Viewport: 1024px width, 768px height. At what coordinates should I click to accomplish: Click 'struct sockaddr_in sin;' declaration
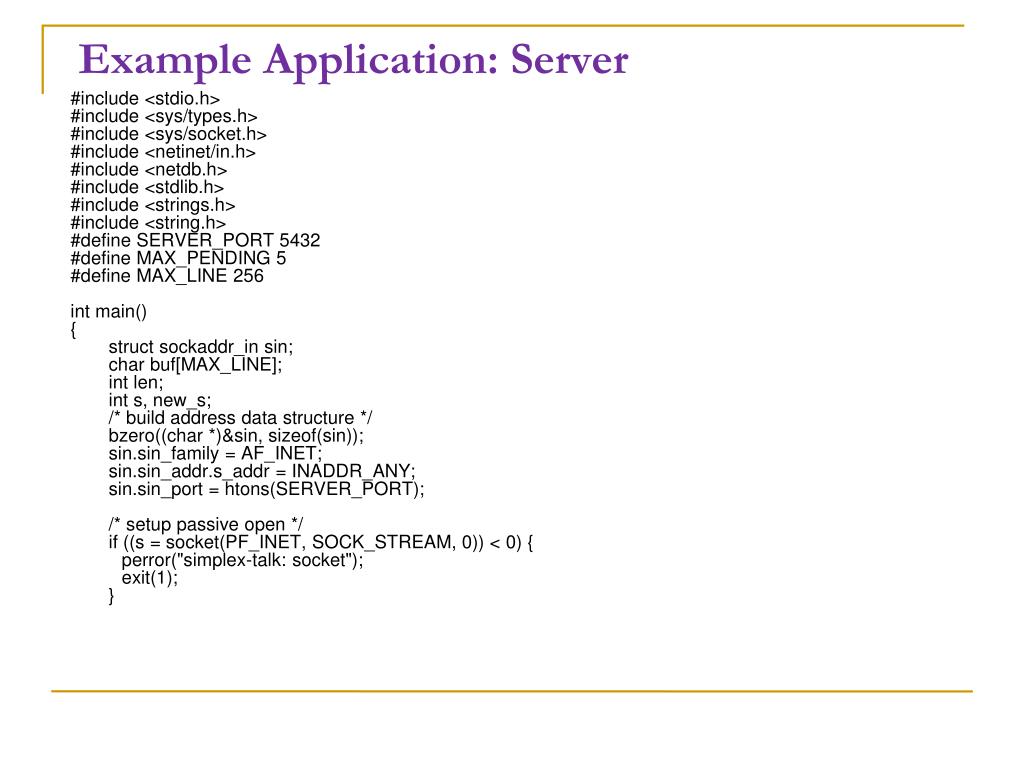[200, 347]
